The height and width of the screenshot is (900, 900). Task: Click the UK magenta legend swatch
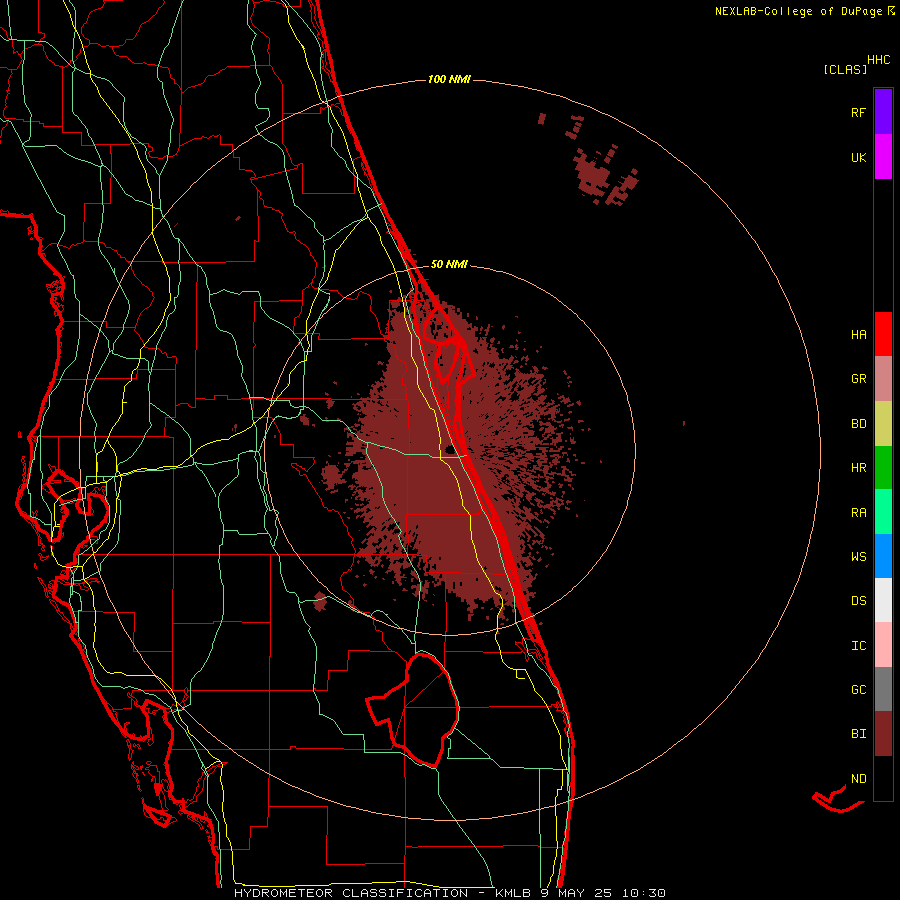click(x=883, y=157)
